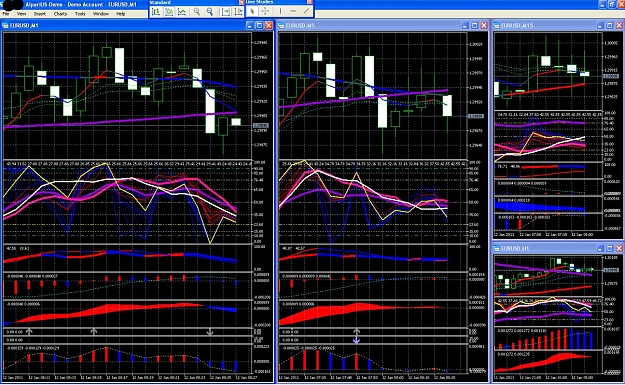Click the Line Studies floating toolbar title

(259, 2)
